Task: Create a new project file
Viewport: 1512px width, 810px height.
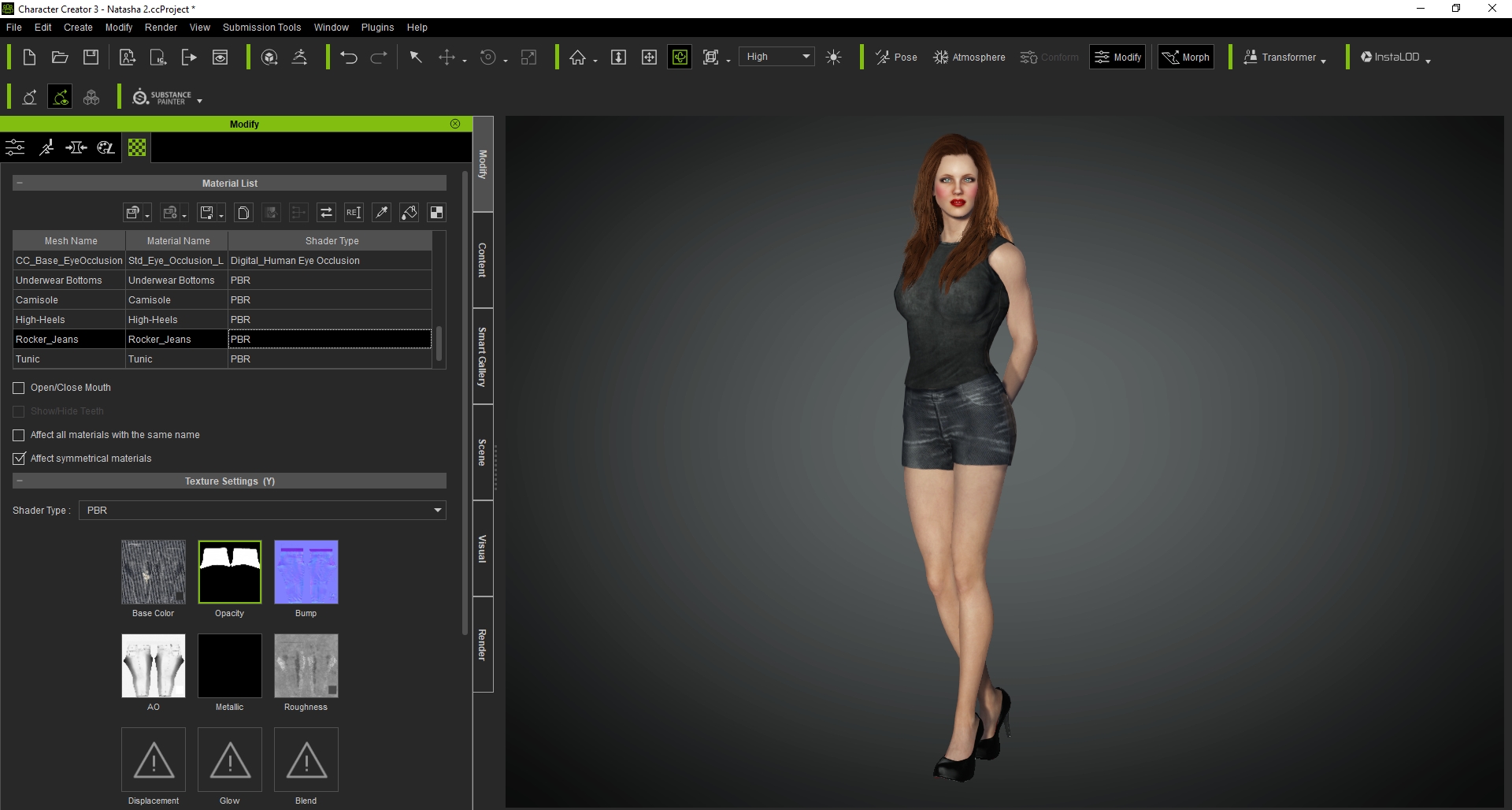Action: tap(29, 57)
